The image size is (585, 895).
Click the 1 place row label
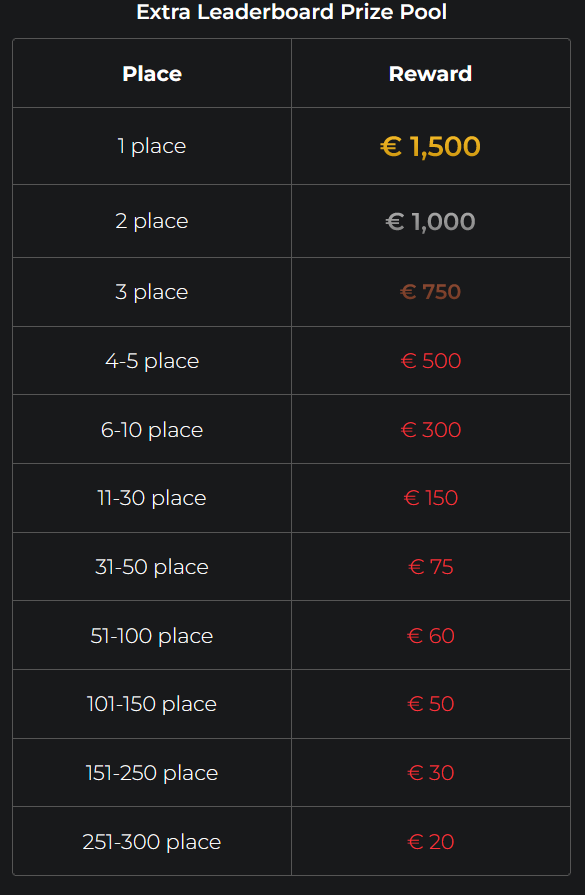pyautogui.click(x=152, y=146)
